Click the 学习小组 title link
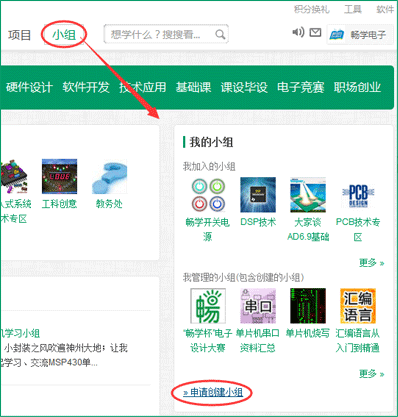 (20, 333)
